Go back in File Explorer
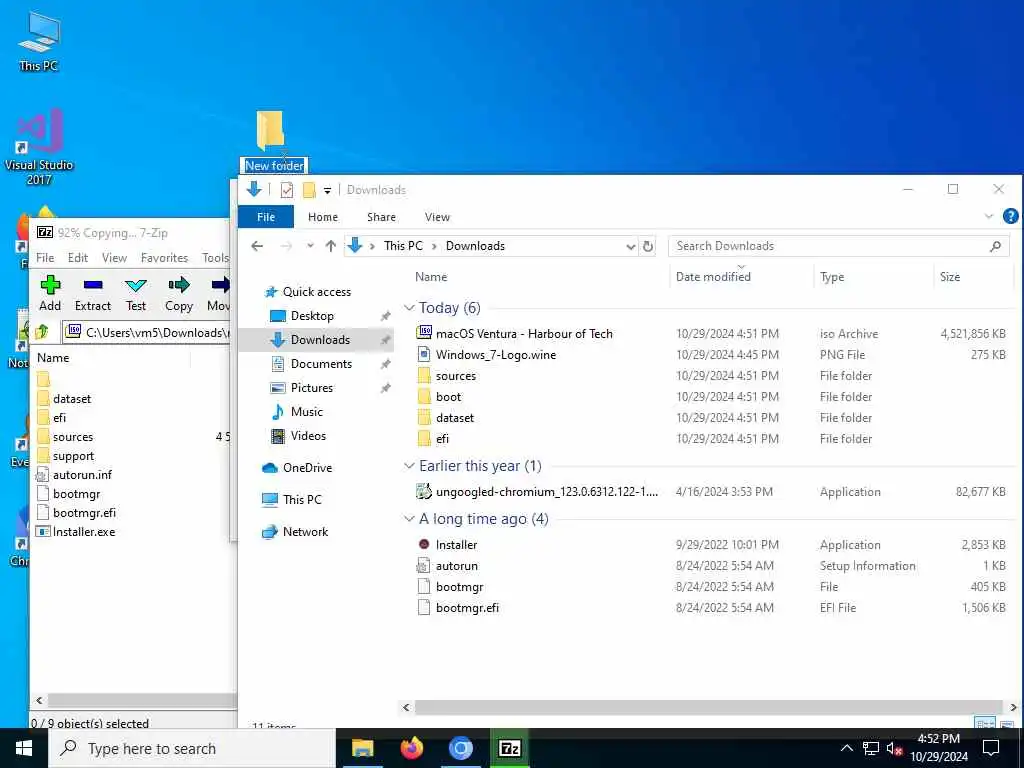1024x768 pixels. pyautogui.click(x=257, y=246)
